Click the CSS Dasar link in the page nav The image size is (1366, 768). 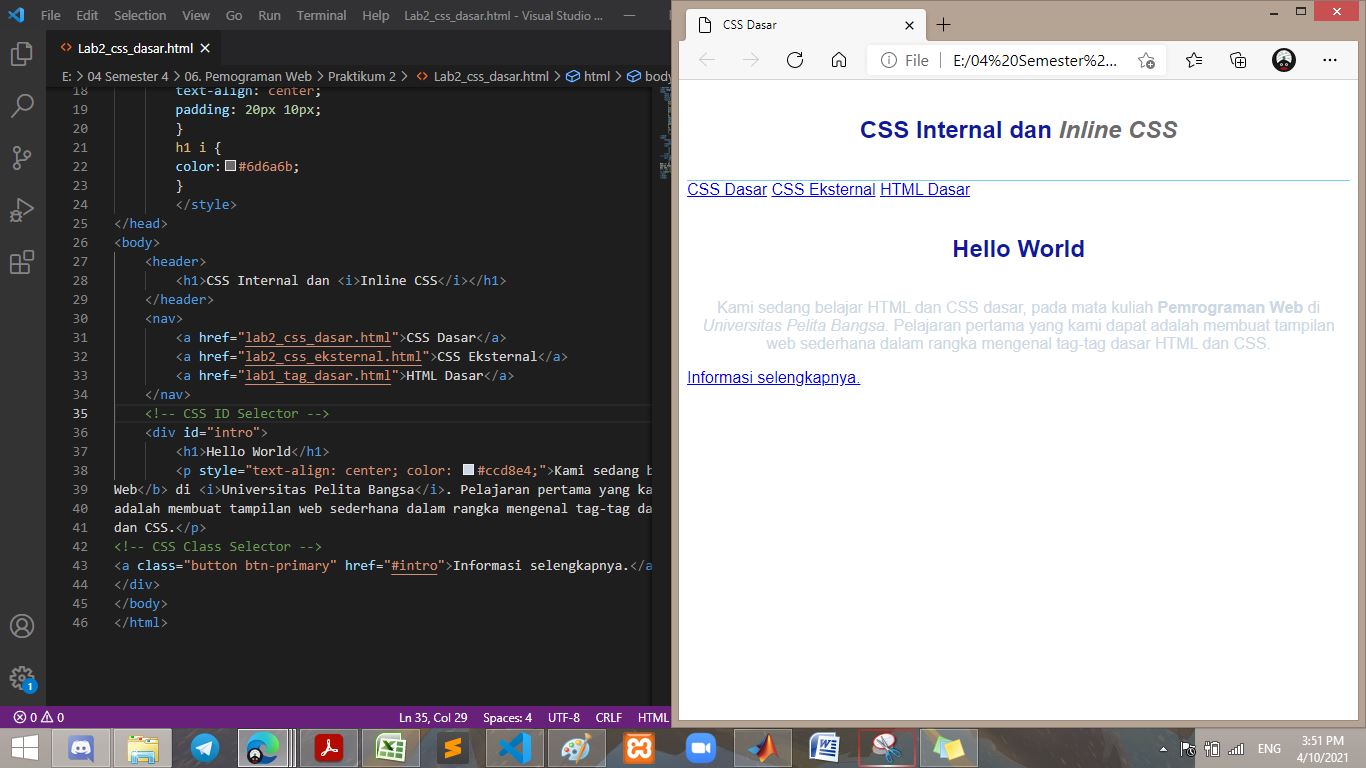tap(727, 190)
